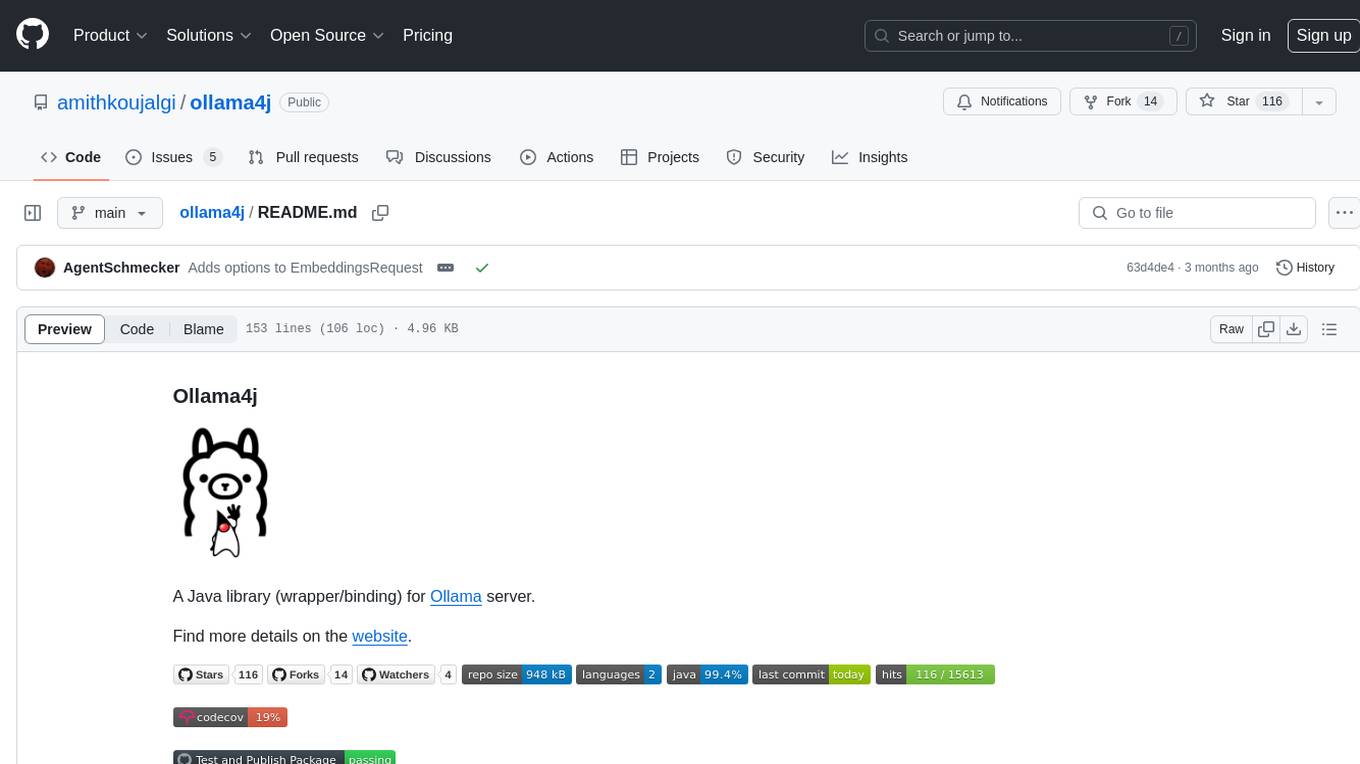1360x764 pixels.
Task: Open commit hash 63d4de4
Action: (1150, 268)
